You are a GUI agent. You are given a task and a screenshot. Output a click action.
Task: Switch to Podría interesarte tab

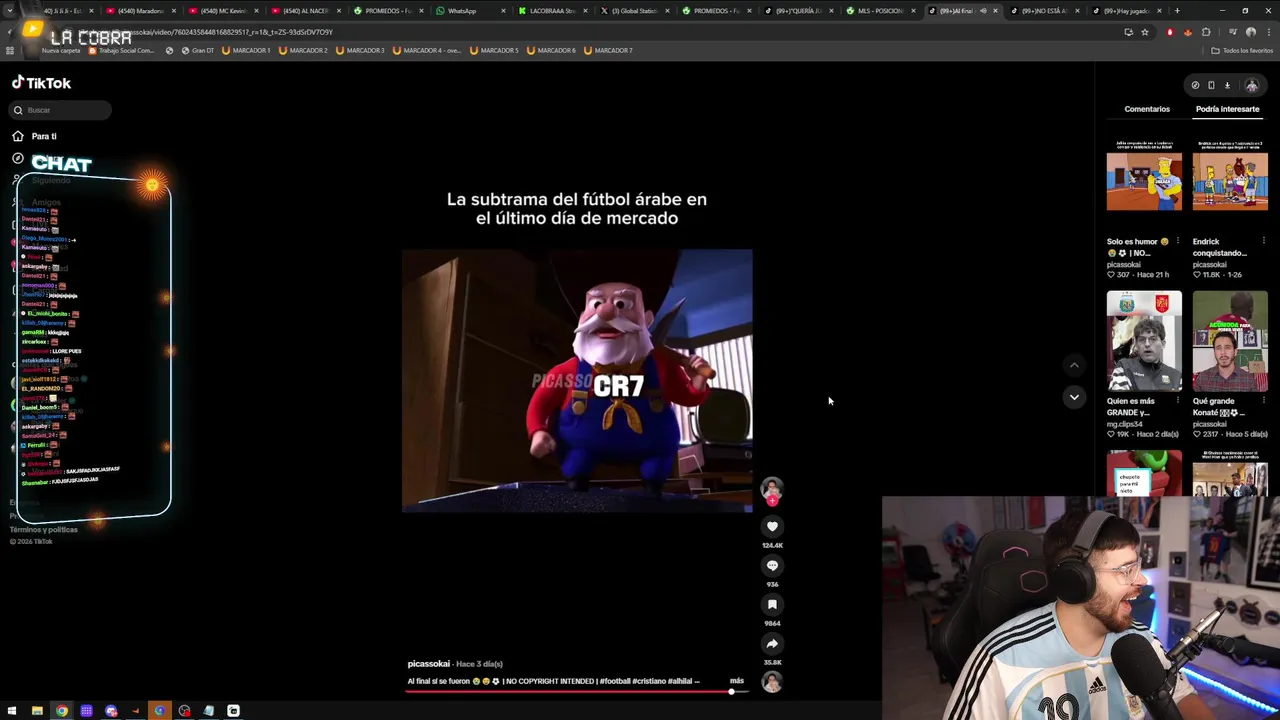point(1227,109)
